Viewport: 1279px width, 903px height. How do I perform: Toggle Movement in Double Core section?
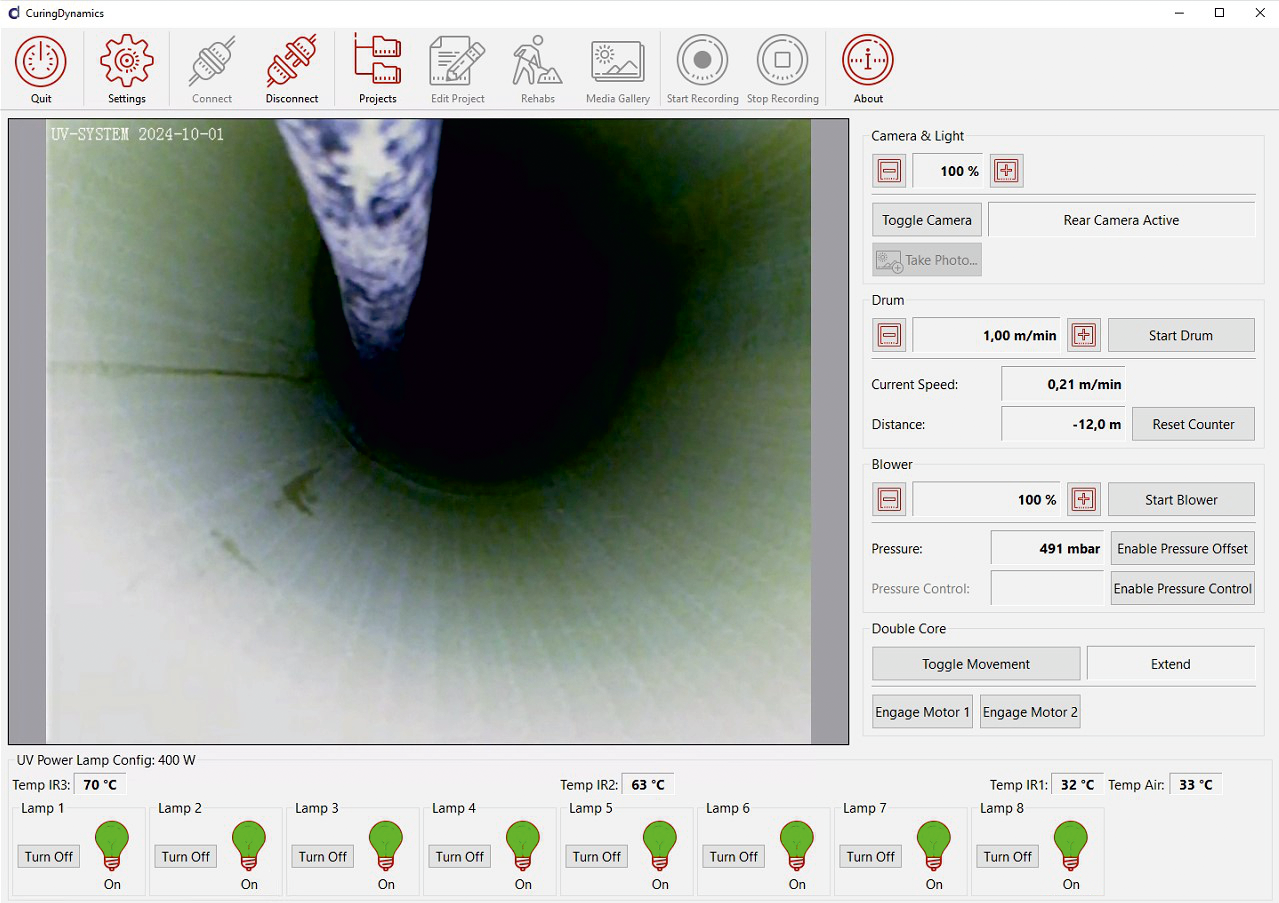[975, 663]
